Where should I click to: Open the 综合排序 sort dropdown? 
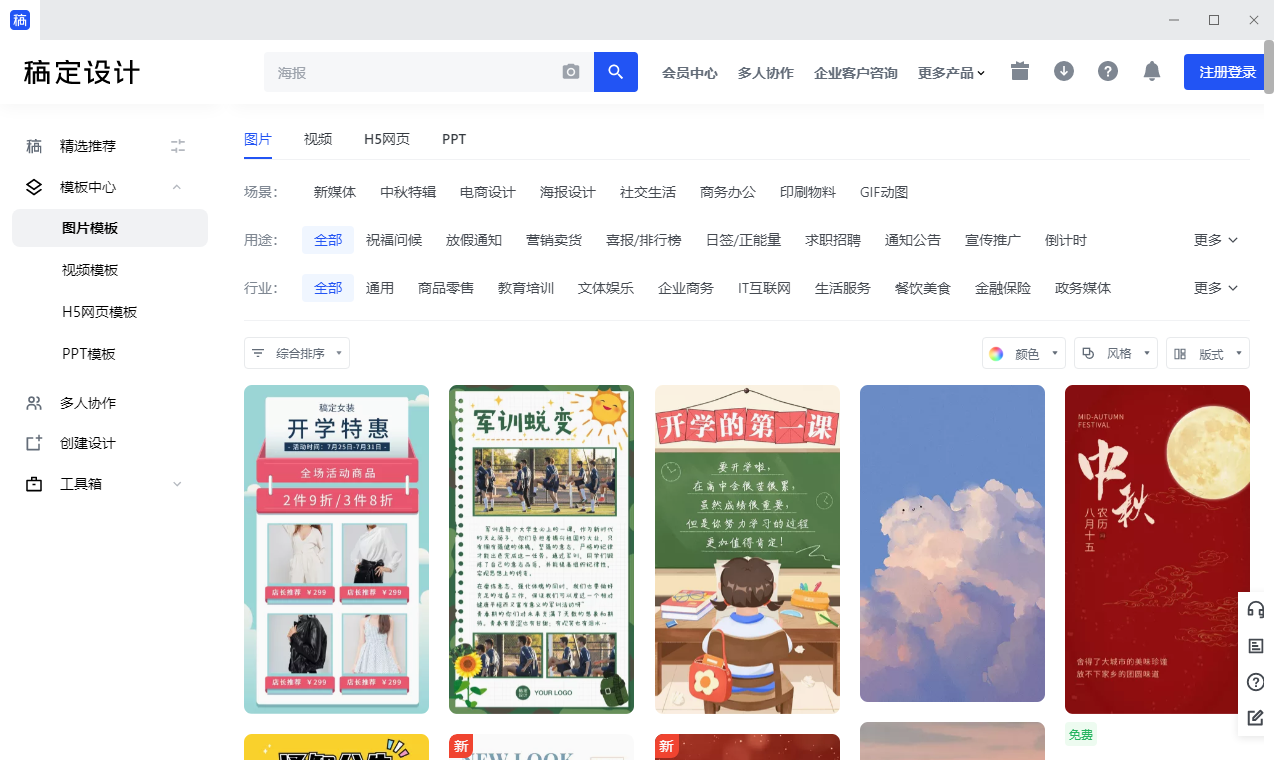[296, 353]
